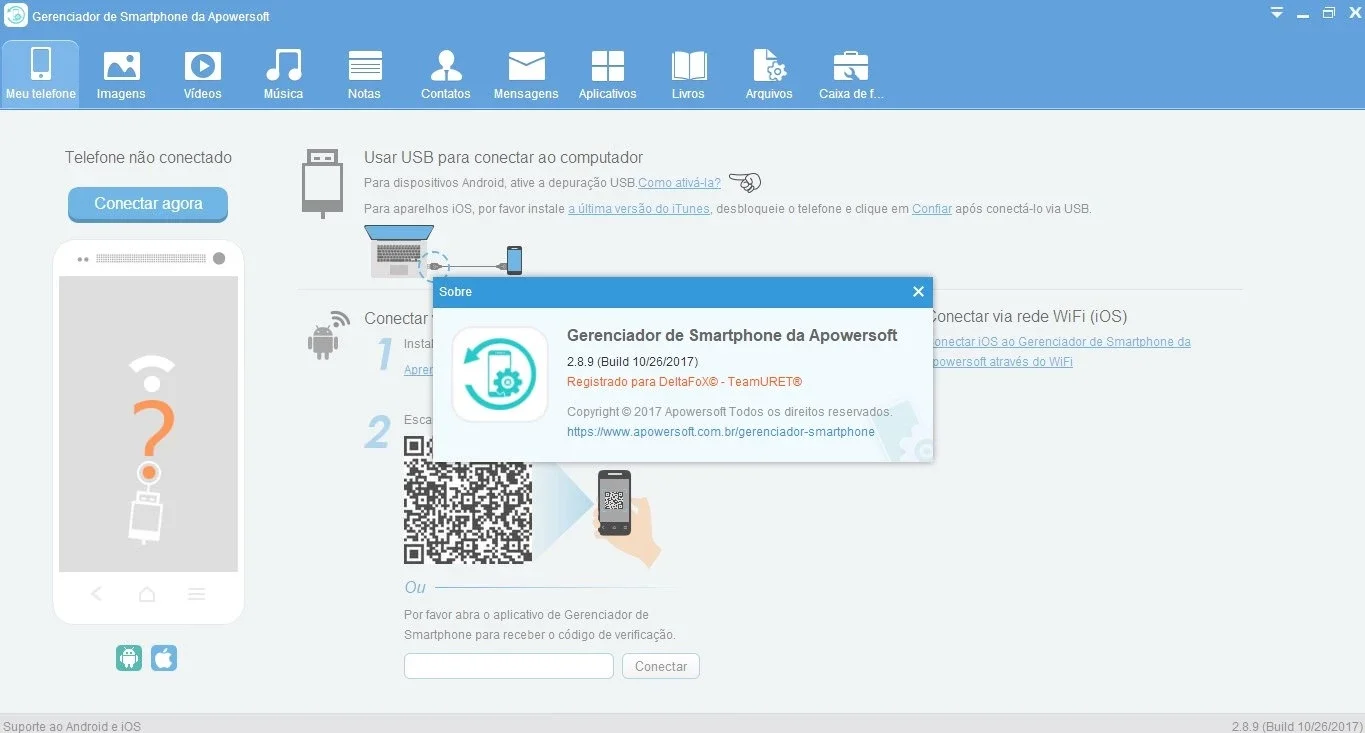Click the Android WiFi icon
The width and height of the screenshot is (1365, 733).
tap(328, 335)
